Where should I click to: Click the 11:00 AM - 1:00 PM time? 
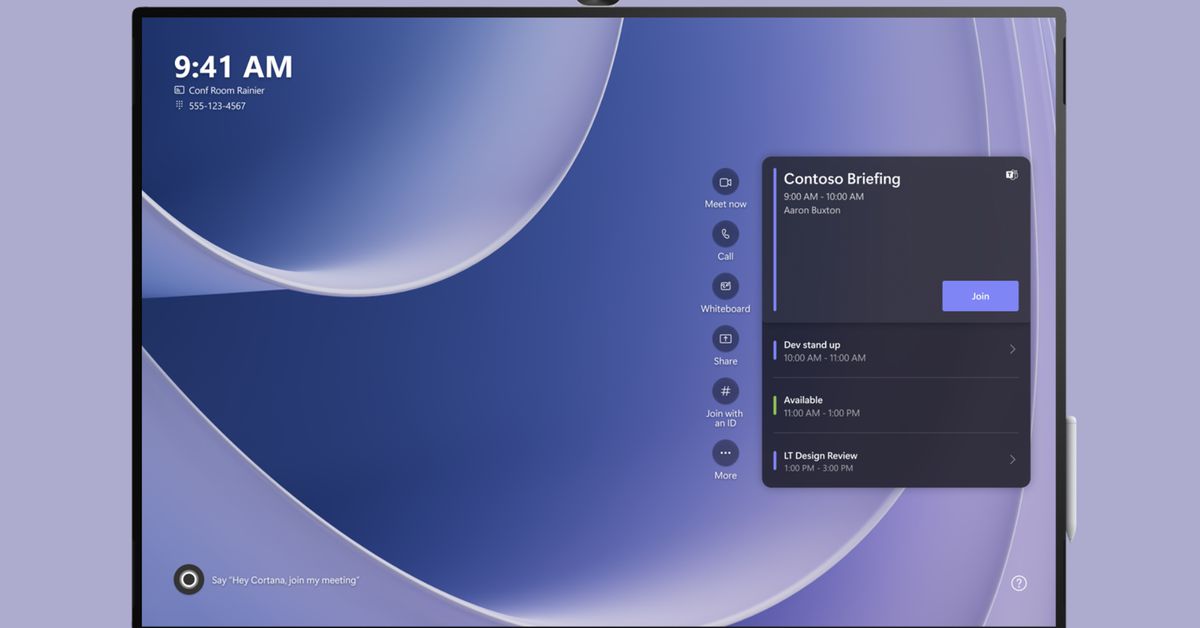click(x=822, y=413)
